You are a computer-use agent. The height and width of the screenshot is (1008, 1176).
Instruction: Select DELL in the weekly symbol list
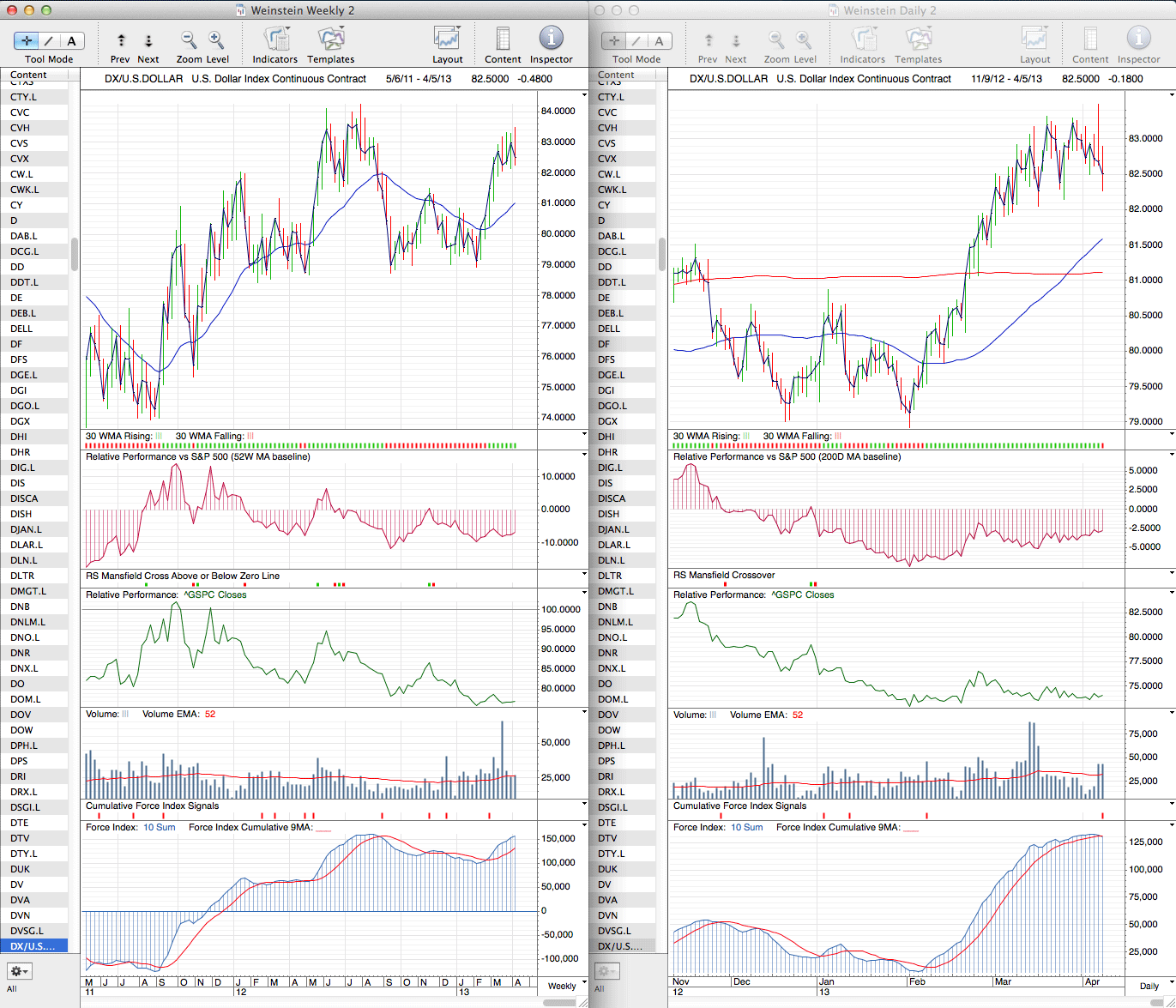pos(21,329)
